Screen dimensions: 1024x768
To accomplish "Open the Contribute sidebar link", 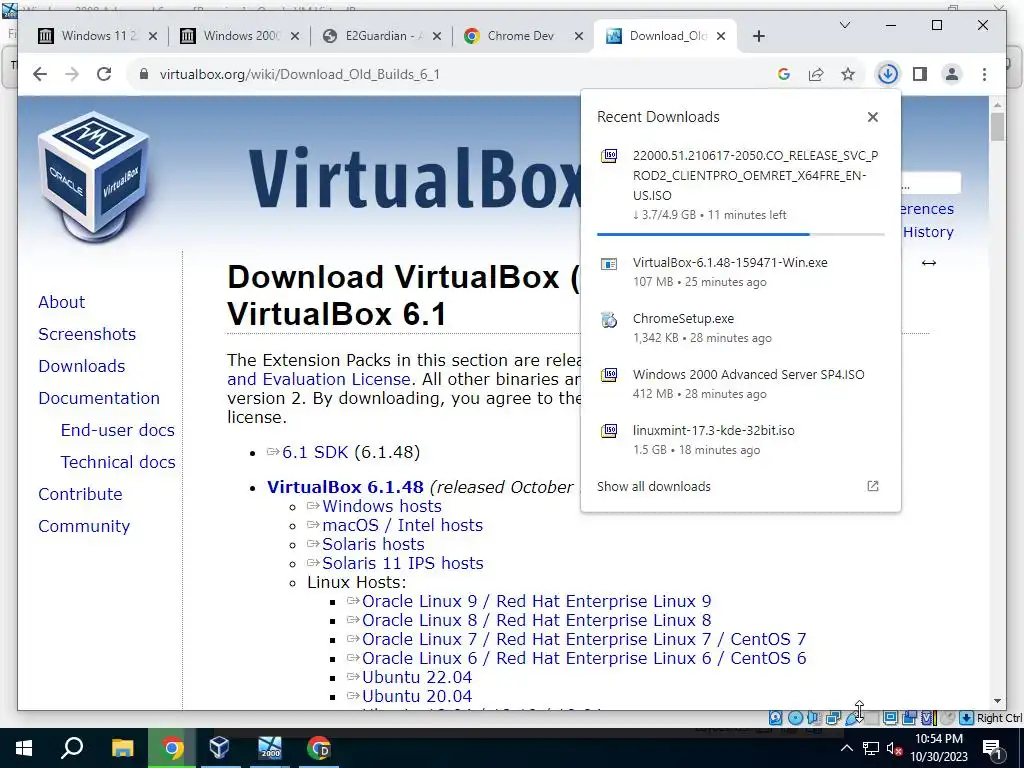I will coord(80,494).
